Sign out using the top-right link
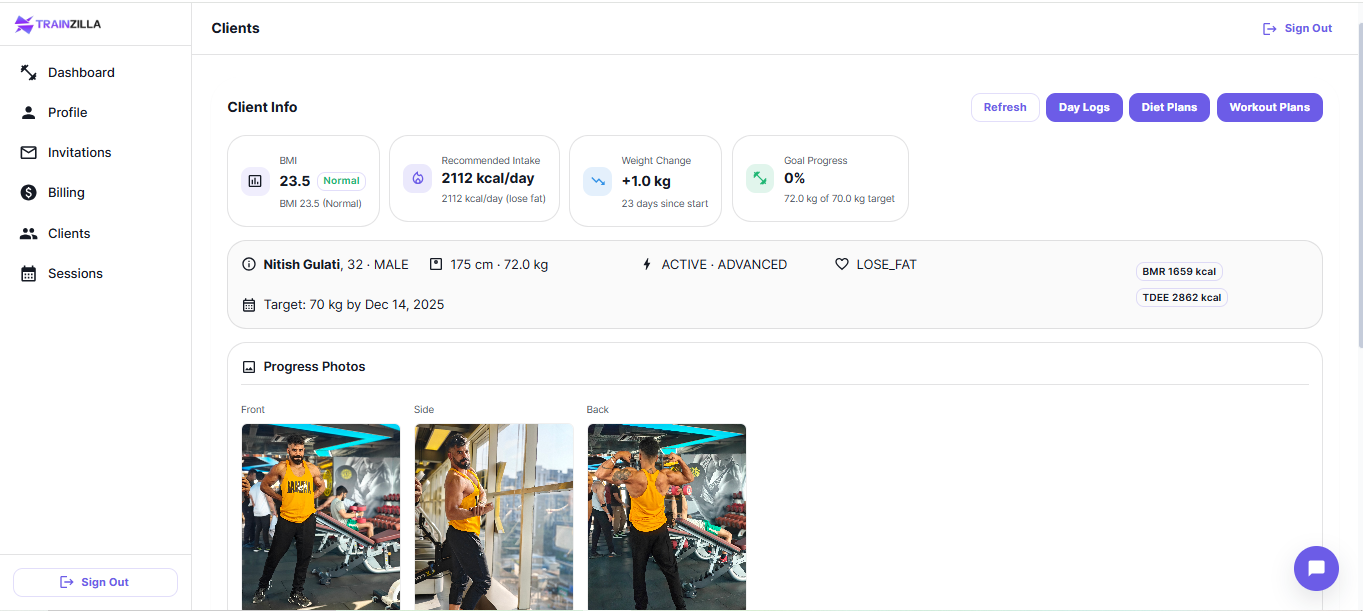 1297,28
